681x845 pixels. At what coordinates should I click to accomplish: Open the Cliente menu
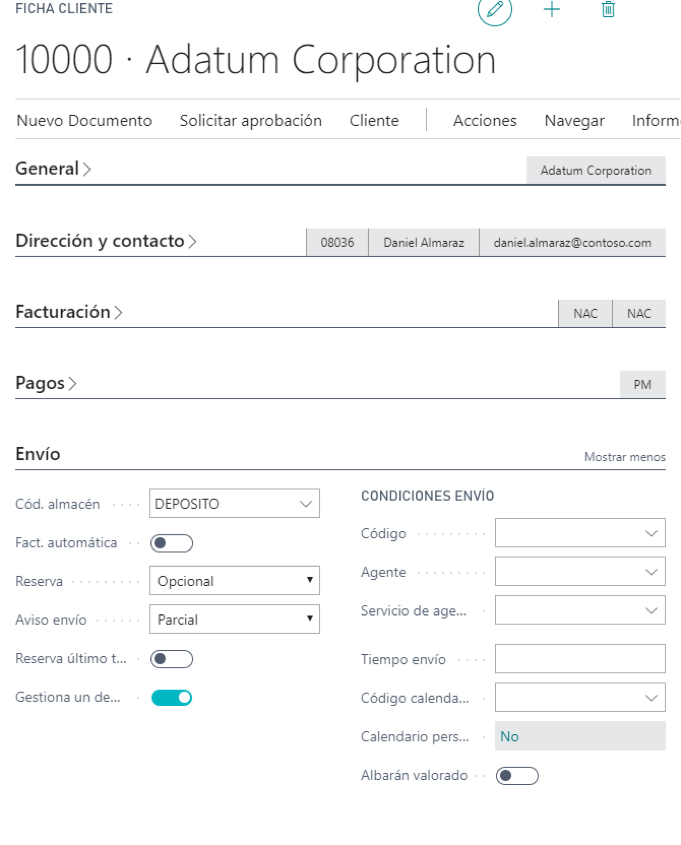pyautogui.click(x=374, y=120)
